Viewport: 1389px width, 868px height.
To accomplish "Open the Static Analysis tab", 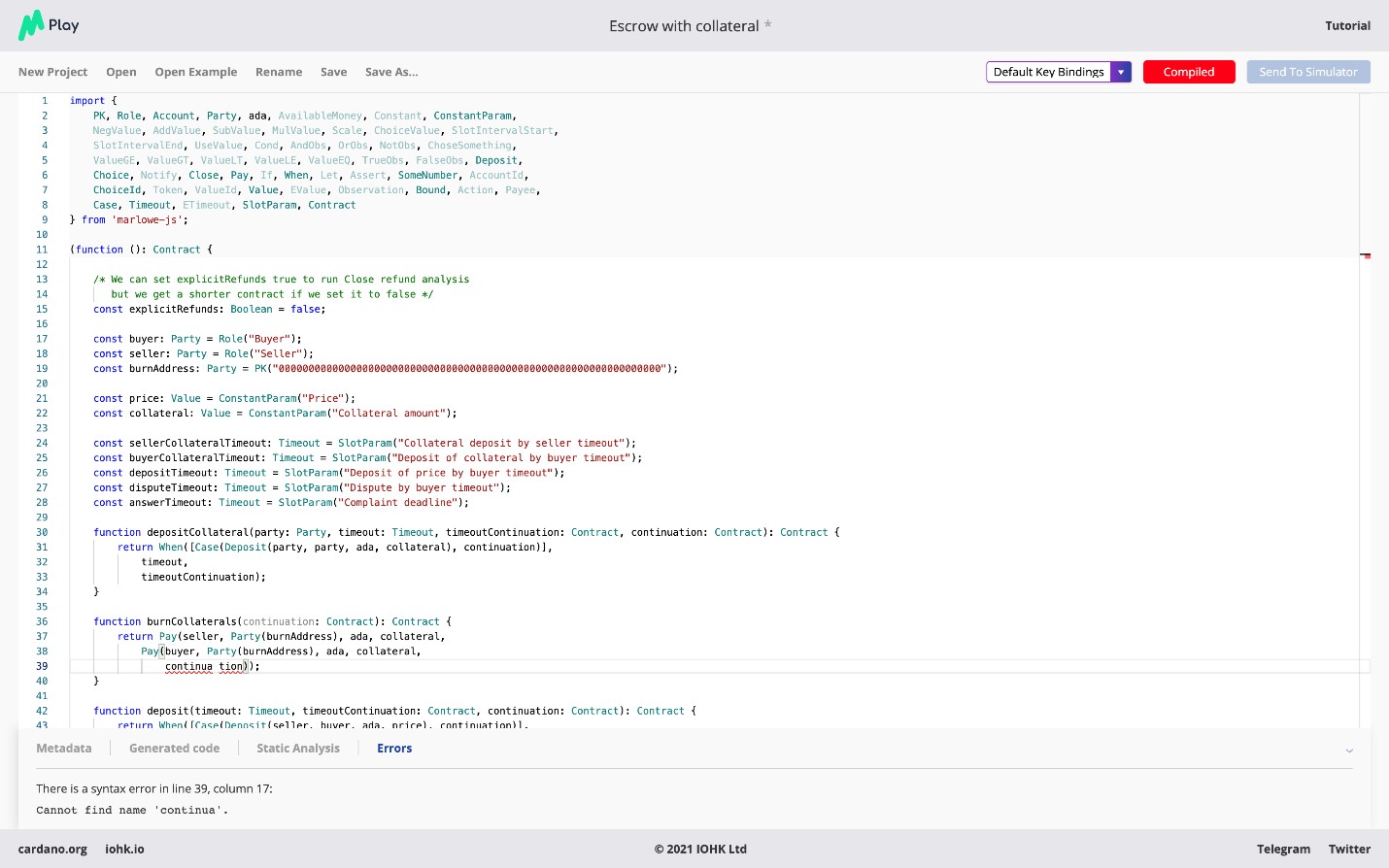I will (298, 749).
